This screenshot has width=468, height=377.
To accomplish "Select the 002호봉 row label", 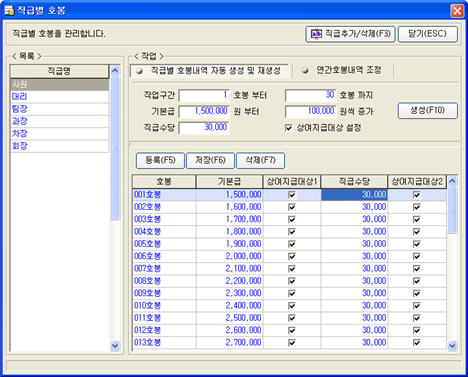I will pos(147,207).
